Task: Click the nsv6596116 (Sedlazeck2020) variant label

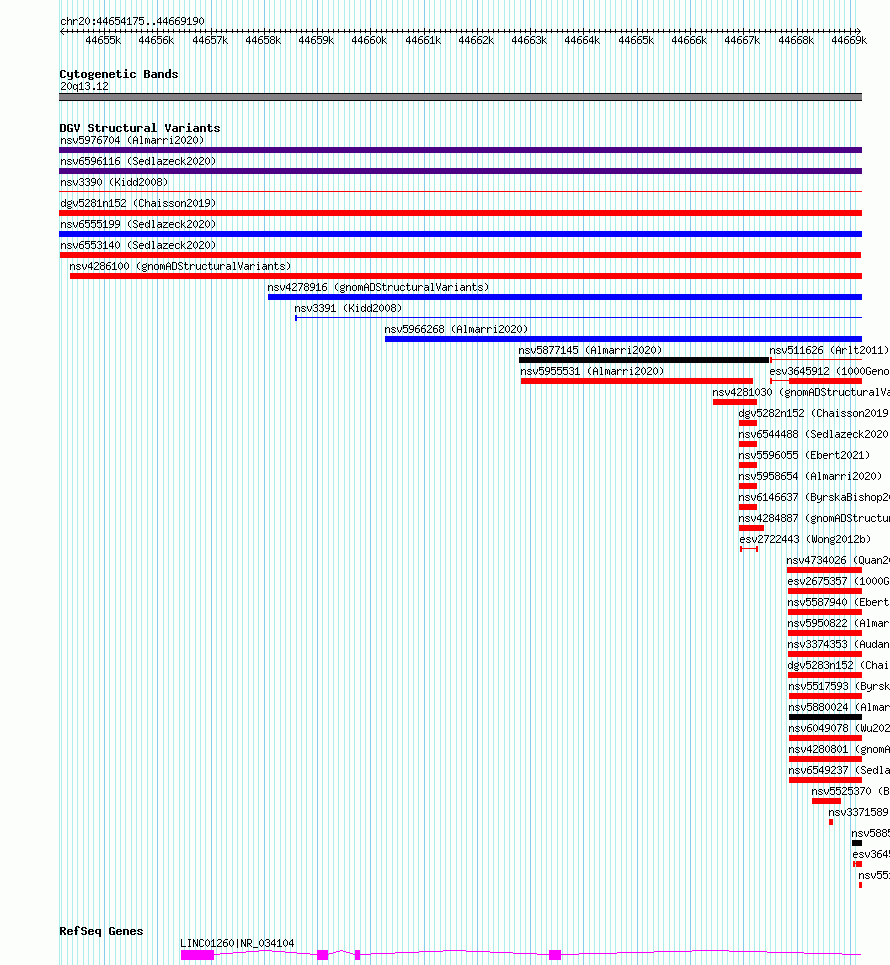Action: click(x=138, y=161)
